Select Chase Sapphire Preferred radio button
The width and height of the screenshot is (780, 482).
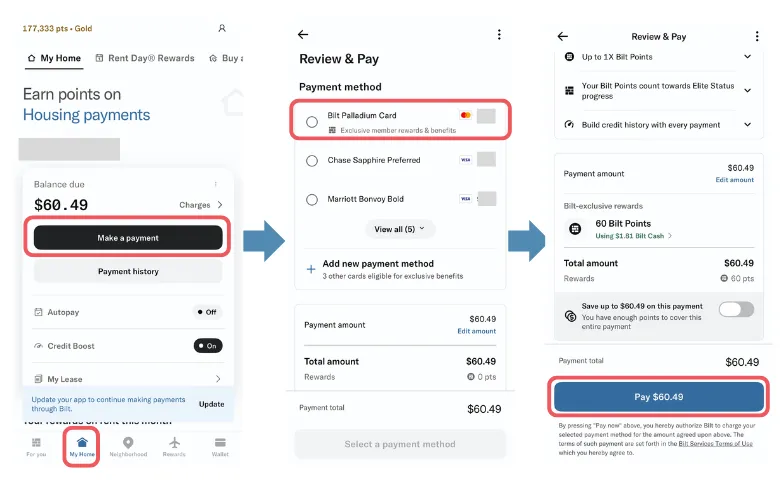pyautogui.click(x=313, y=160)
